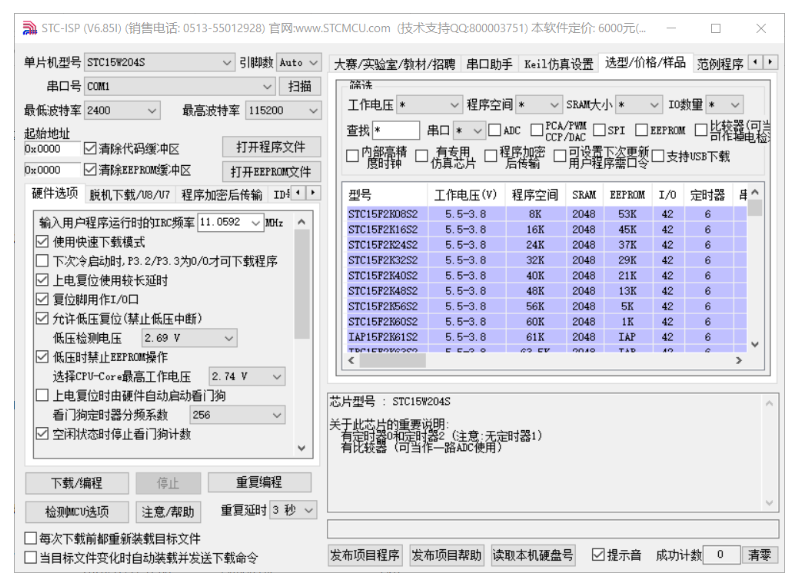Screen dimensions: 792x586
Task: Click 起始地址 0x0000 code address field
Action: pos(52,149)
